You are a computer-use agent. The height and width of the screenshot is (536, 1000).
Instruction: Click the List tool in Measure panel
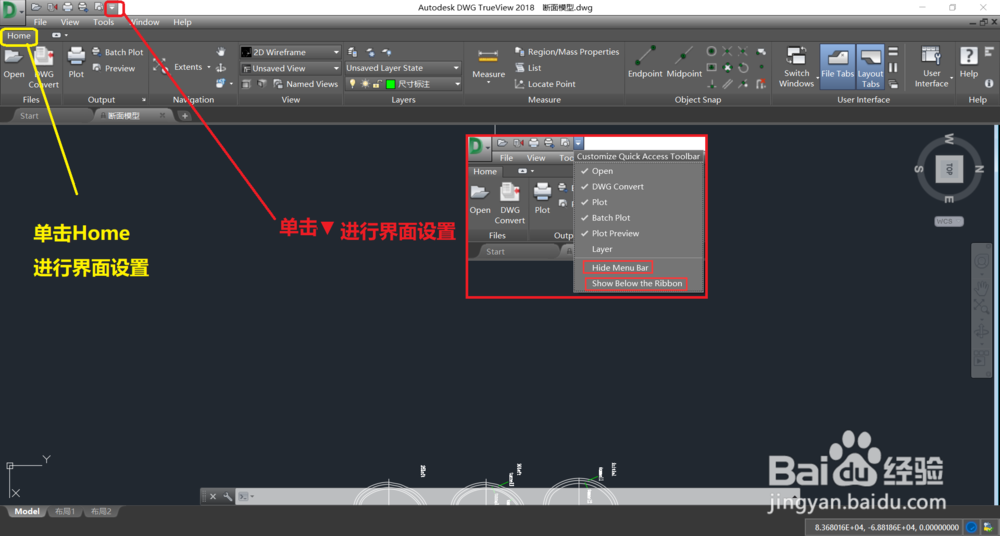528,68
